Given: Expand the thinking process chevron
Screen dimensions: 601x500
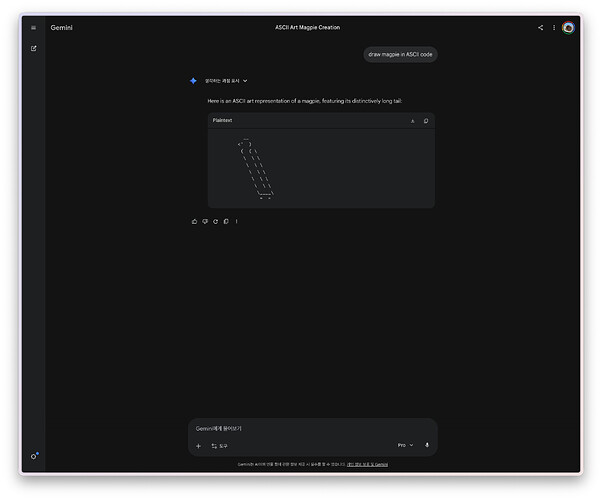Looking at the screenshot, I should coord(245,81).
